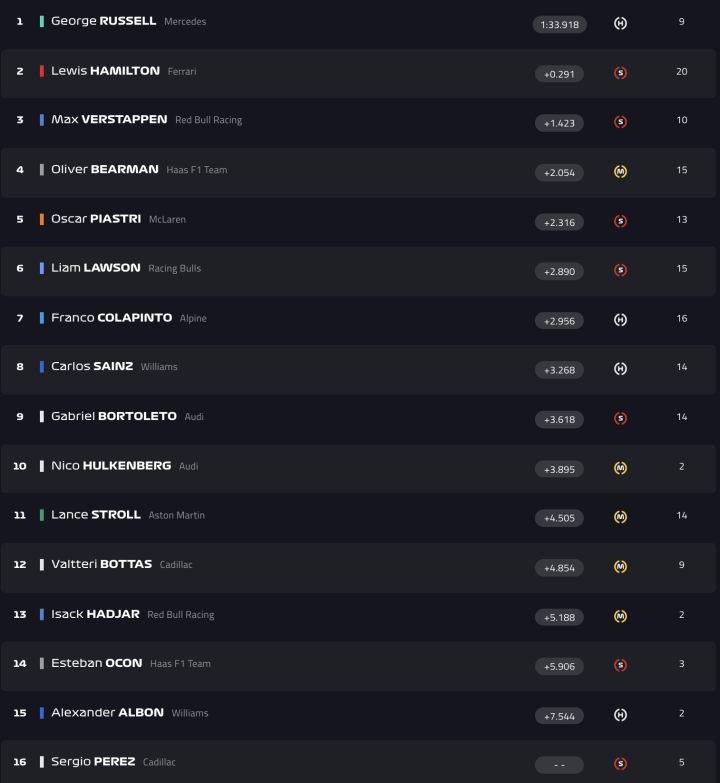Select Colapinto's hard tyre icon
This screenshot has width=720, height=783.
pos(620,320)
